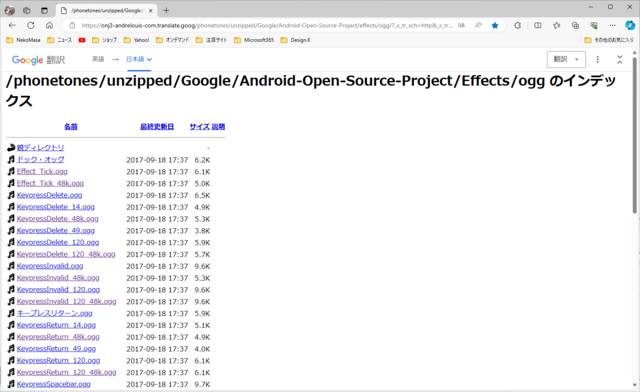
Task: Open KeypressDelete_48k.ogg file link
Action: point(58,218)
